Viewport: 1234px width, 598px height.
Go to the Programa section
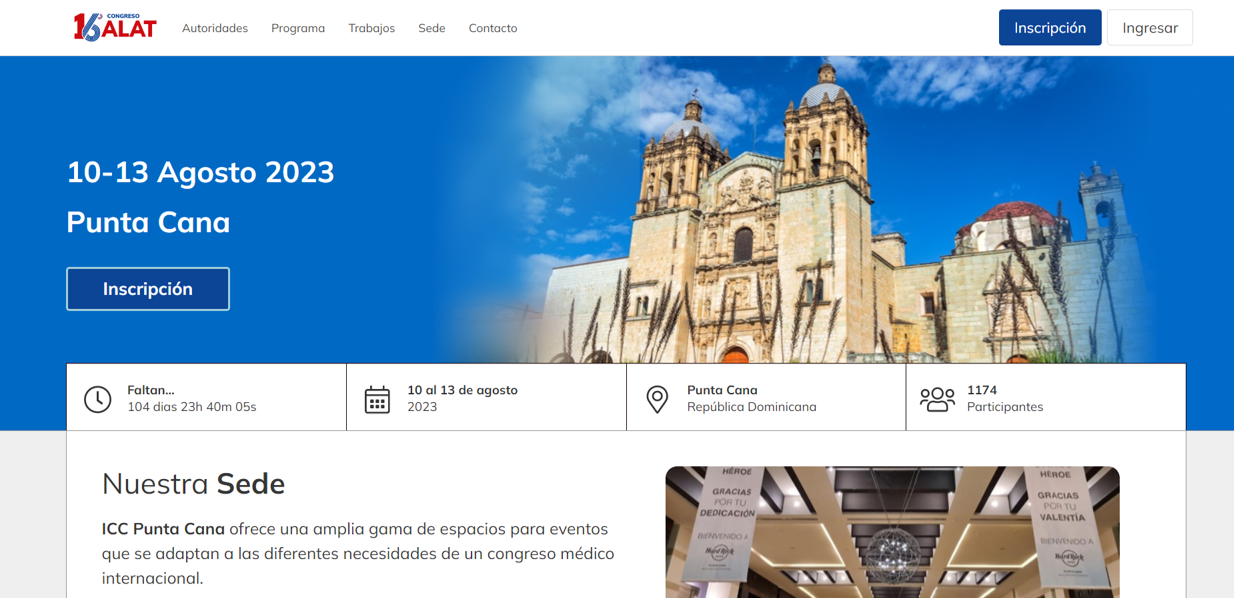click(298, 28)
